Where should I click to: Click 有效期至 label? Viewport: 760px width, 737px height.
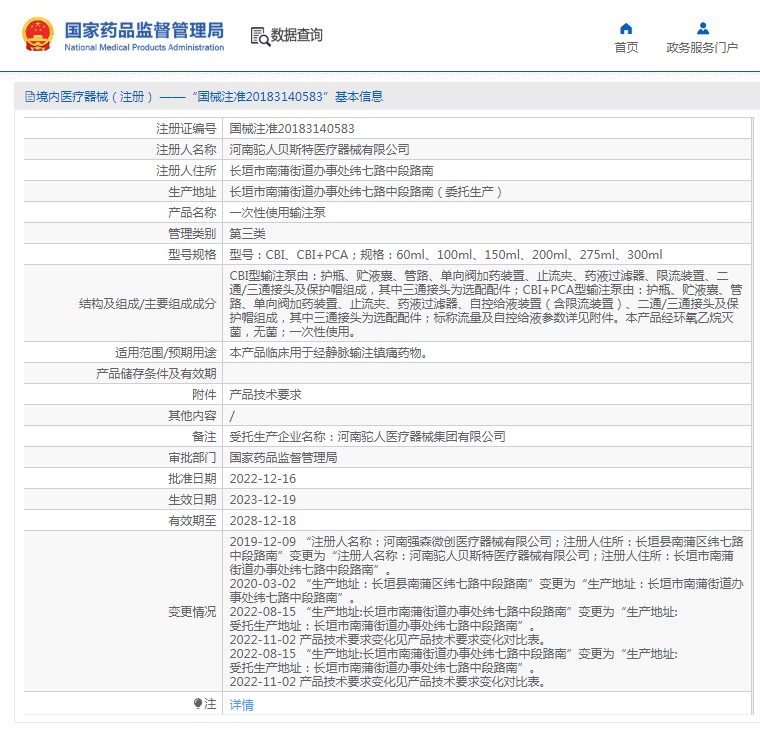point(192,520)
